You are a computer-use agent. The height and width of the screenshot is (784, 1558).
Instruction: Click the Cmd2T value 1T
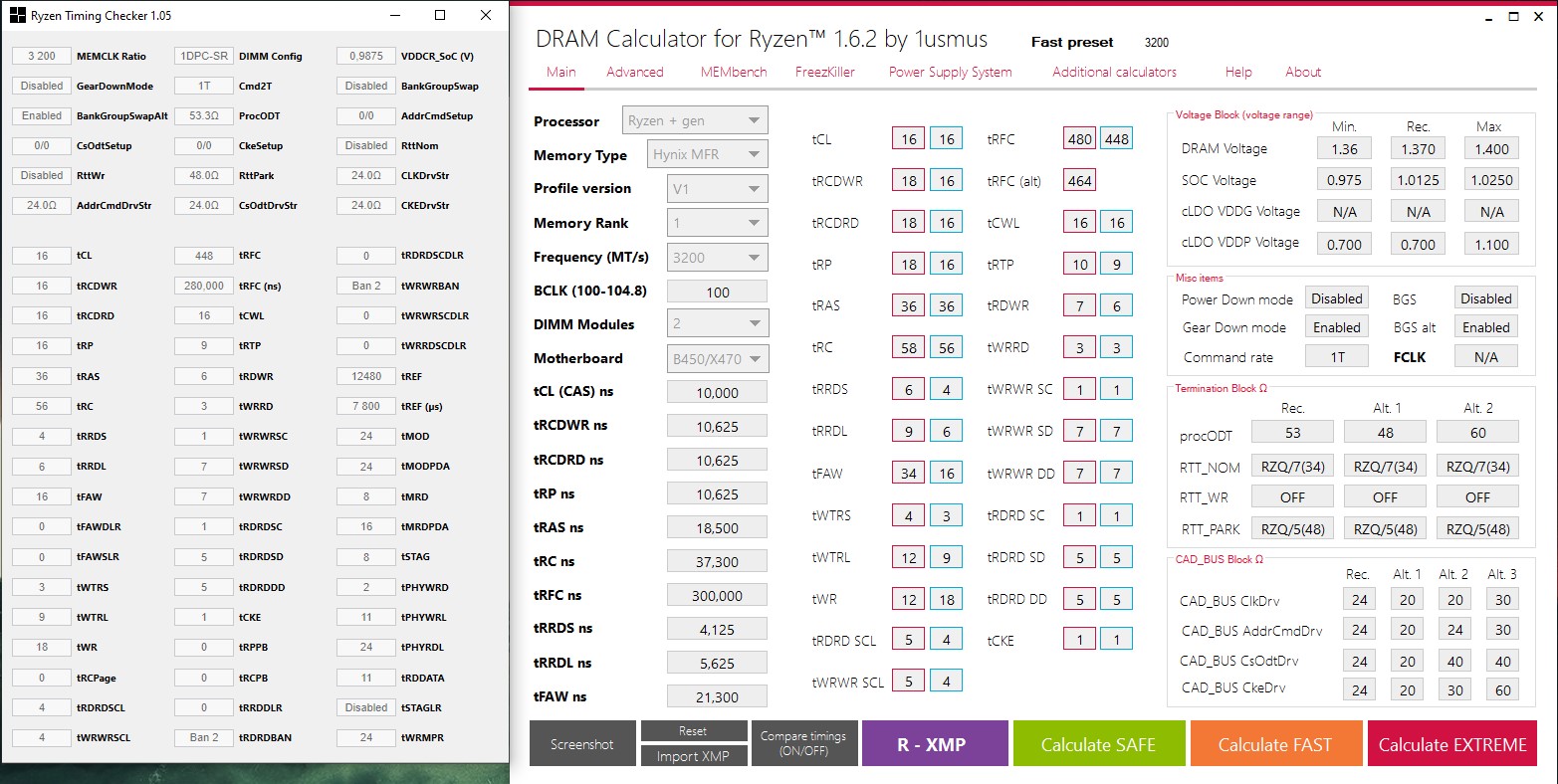[x=204, y=86]
